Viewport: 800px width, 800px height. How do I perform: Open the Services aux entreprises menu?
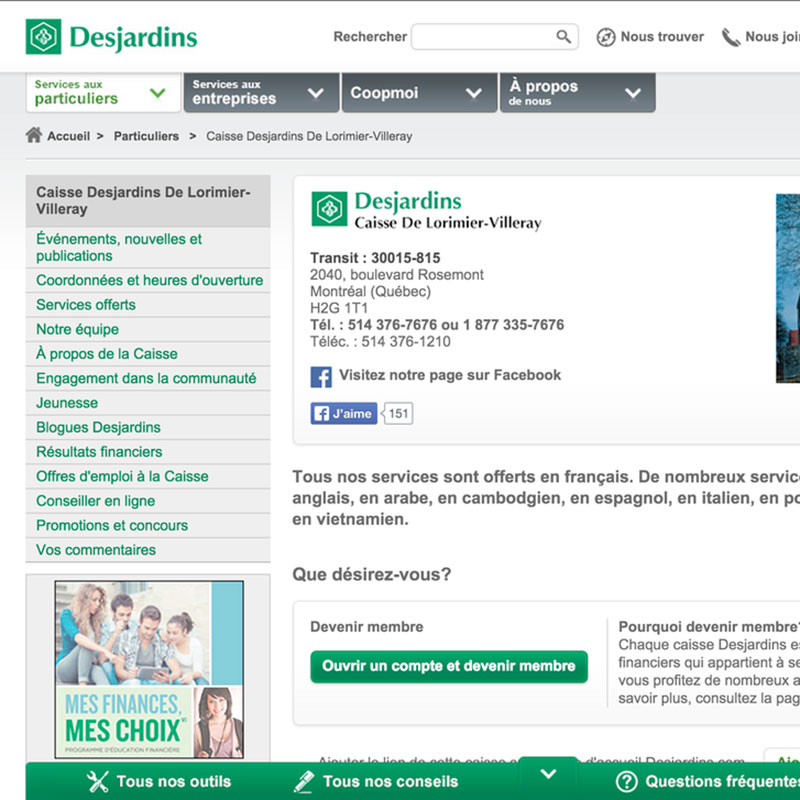(x=261, y=92)
